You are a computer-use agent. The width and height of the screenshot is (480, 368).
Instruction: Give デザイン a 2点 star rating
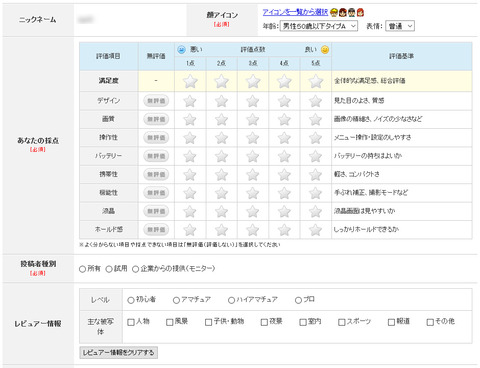click(221, 101)
